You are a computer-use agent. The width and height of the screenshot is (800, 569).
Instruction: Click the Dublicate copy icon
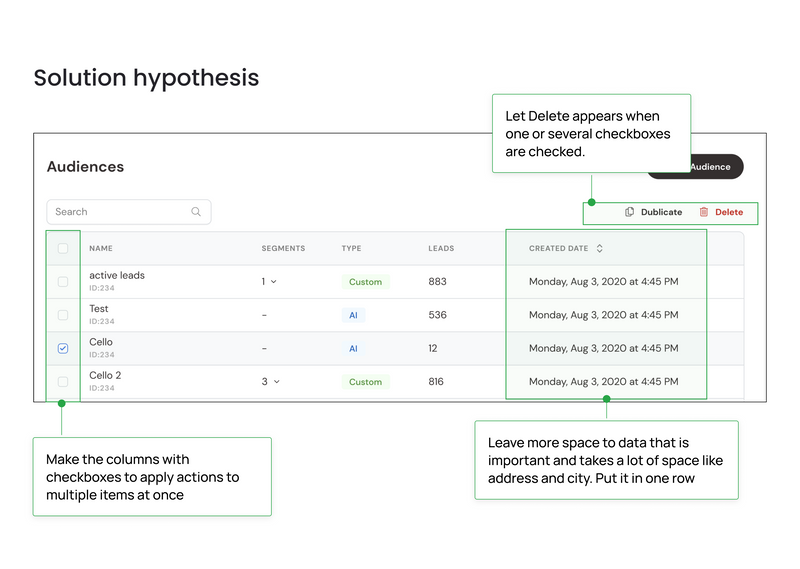click(630, 212)
